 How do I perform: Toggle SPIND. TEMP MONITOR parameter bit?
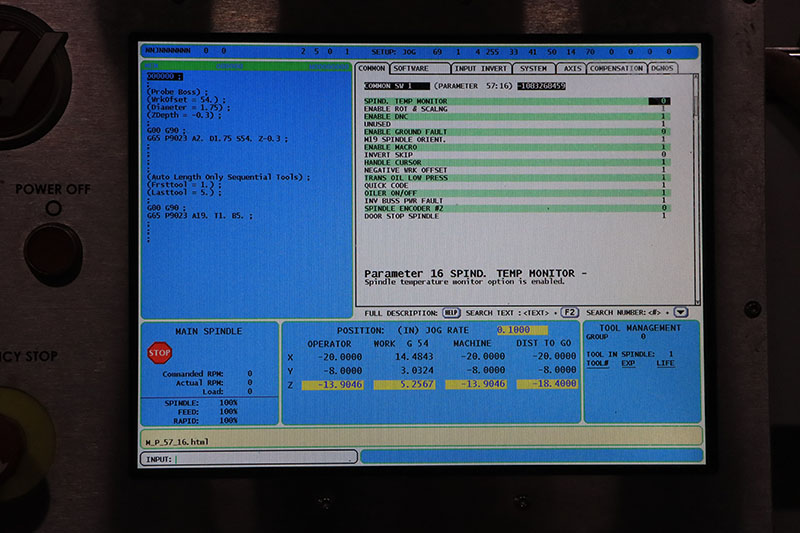[663, 101]
